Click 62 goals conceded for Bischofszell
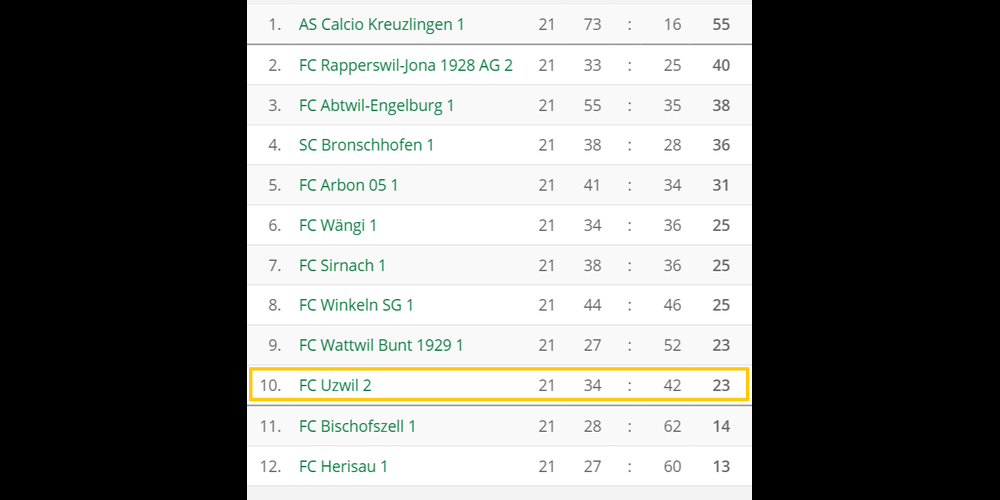The image size is (1000, 500). [x=672, y=426]
